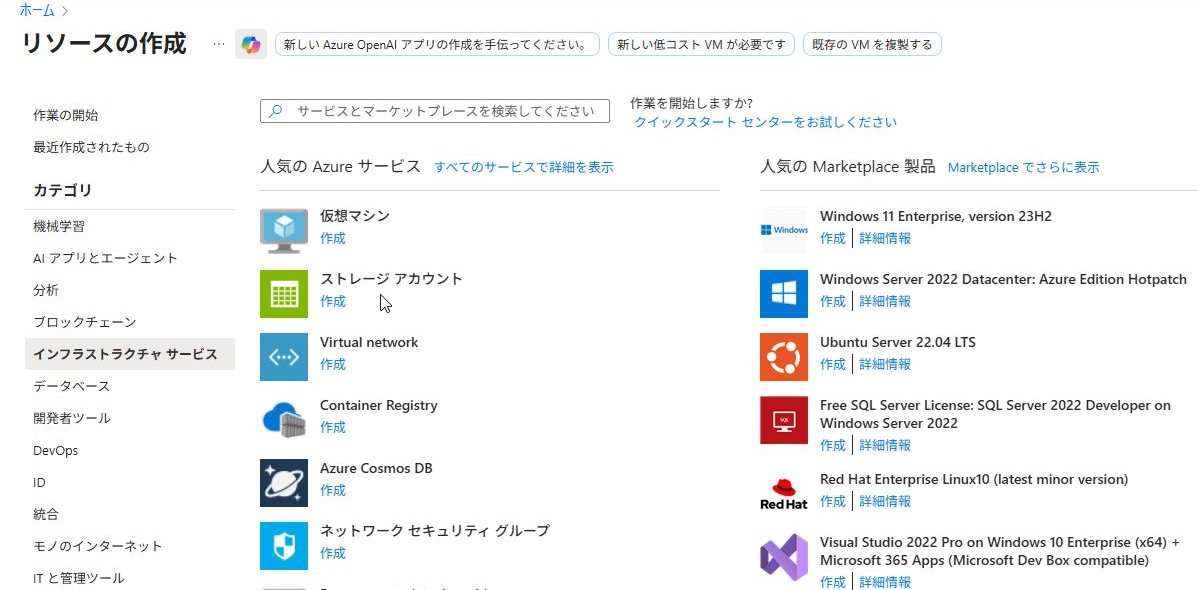Open the DevOps category
1198x590 pixels.
(x=55, y=450)
